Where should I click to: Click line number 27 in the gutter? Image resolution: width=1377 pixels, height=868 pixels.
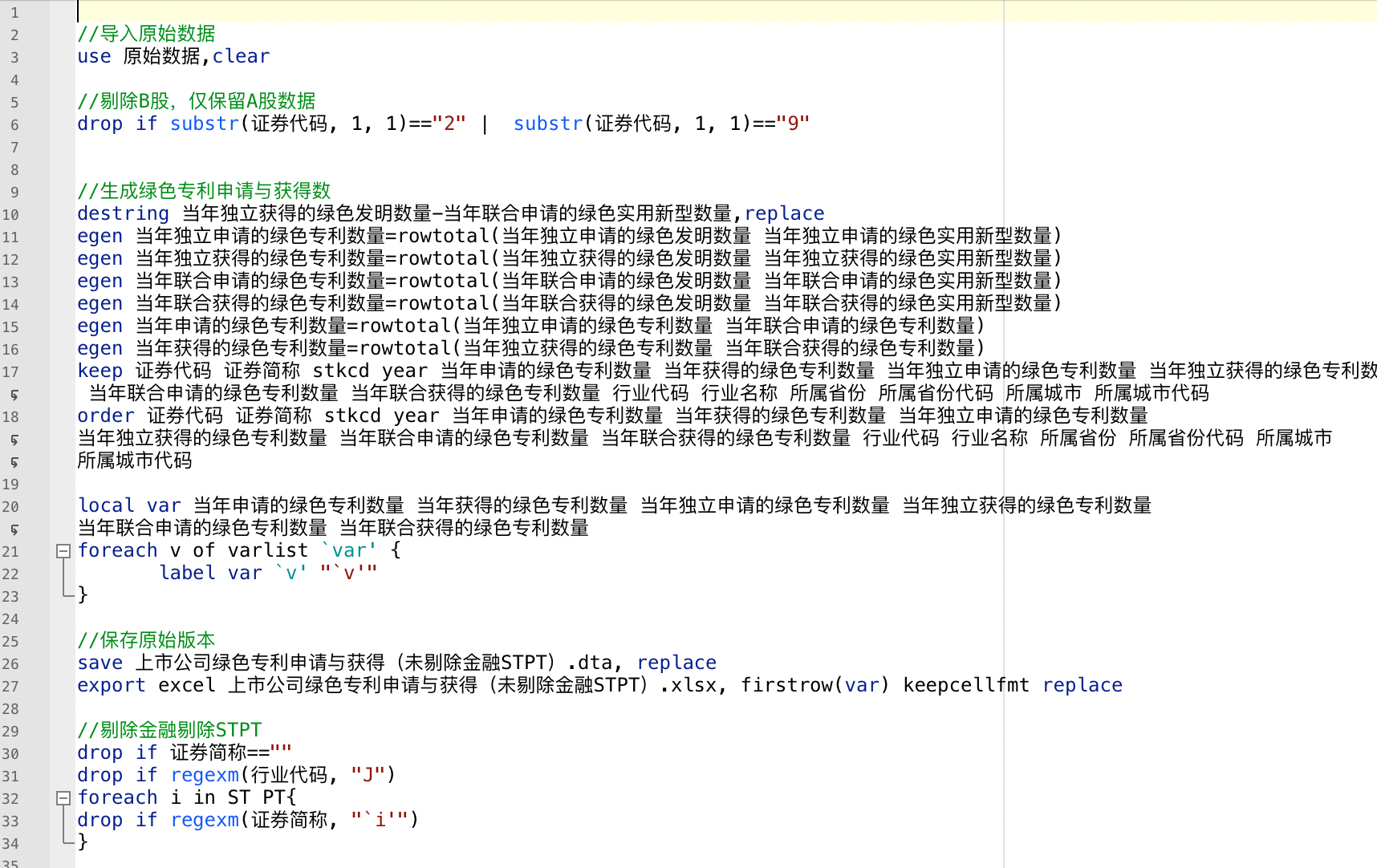pyautogui.click(x=10, y=687)
